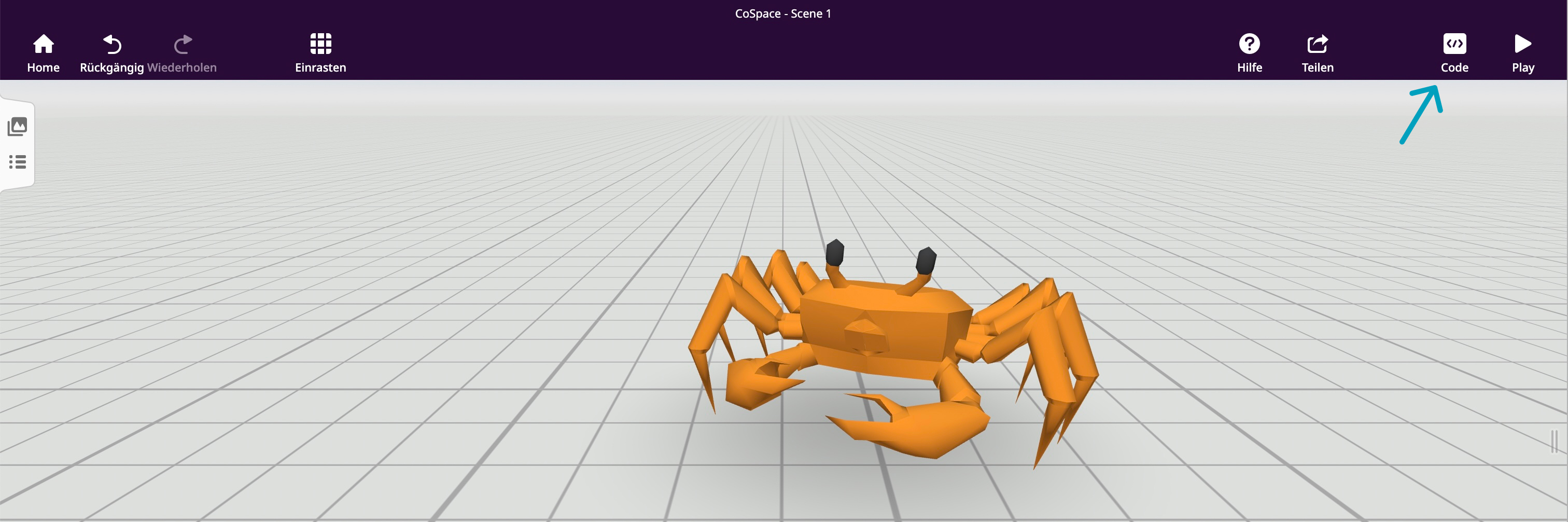Open the scene list icon in sidebar
The height and width of the screenshot is (522, 1568).
coord(17,162)
